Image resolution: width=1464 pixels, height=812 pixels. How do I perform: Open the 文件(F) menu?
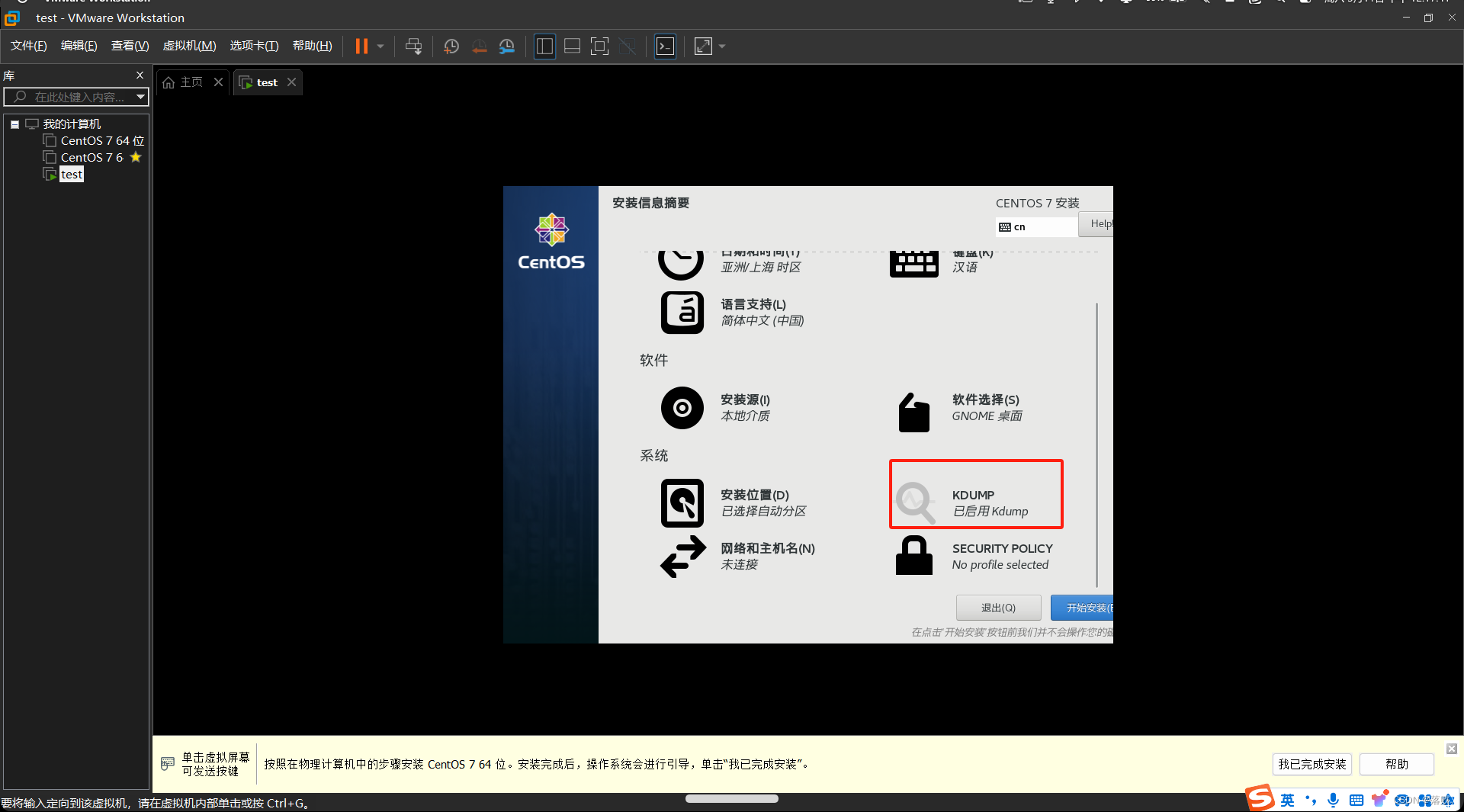[29, 46]
